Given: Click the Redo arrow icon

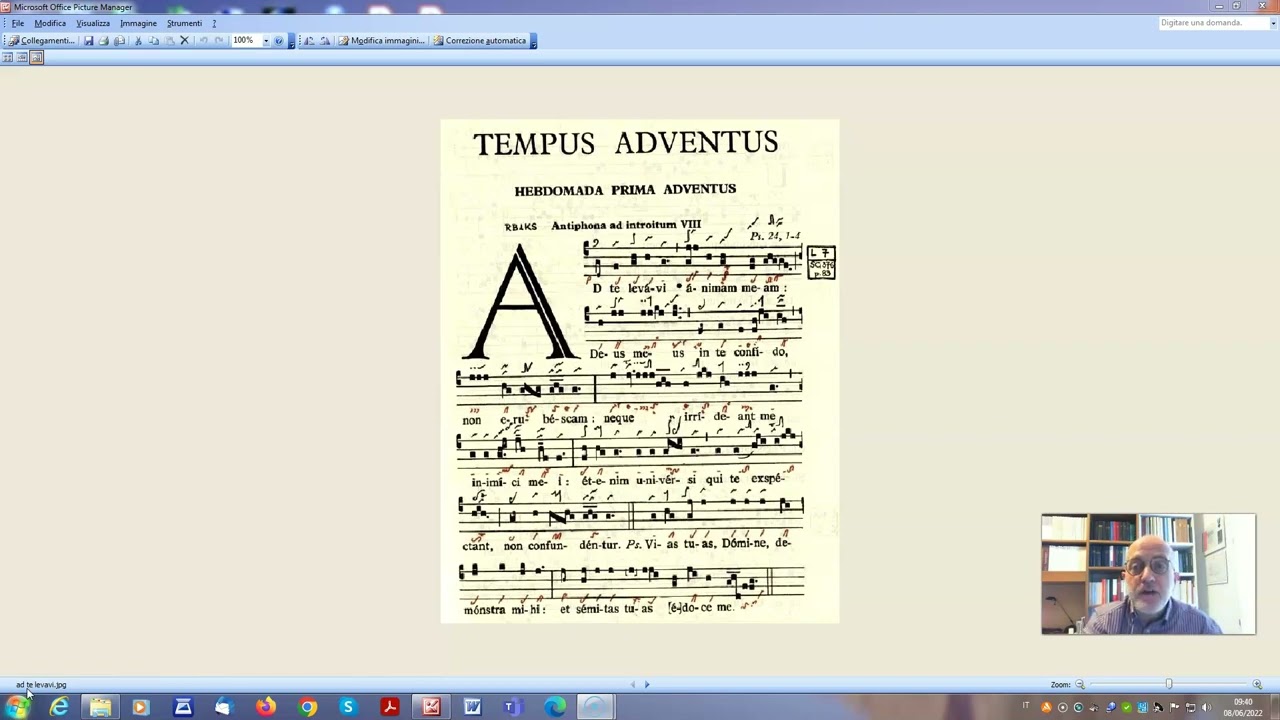Looking at the screenshot, I should pos(219,41).
